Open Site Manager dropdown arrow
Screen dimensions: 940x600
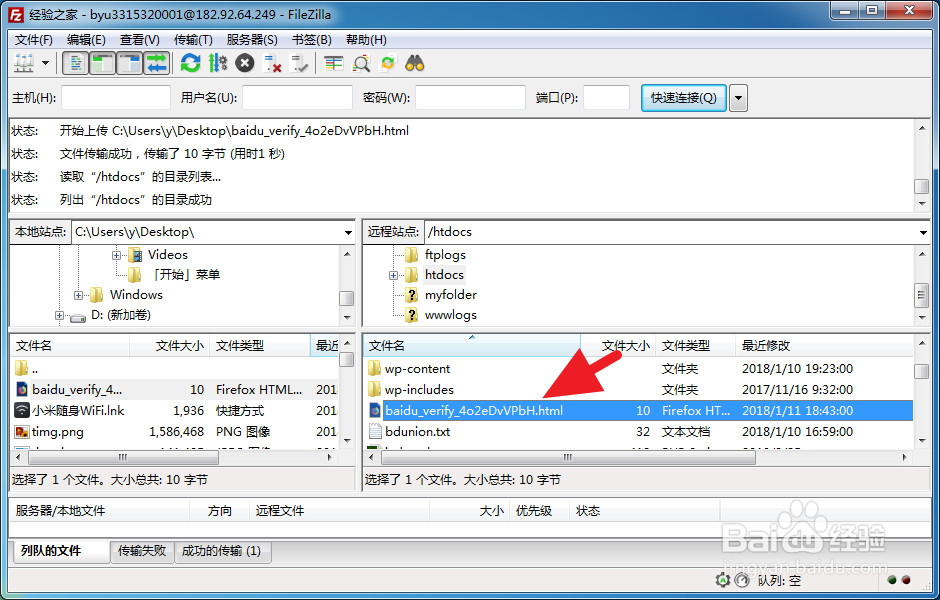[45, 63]
